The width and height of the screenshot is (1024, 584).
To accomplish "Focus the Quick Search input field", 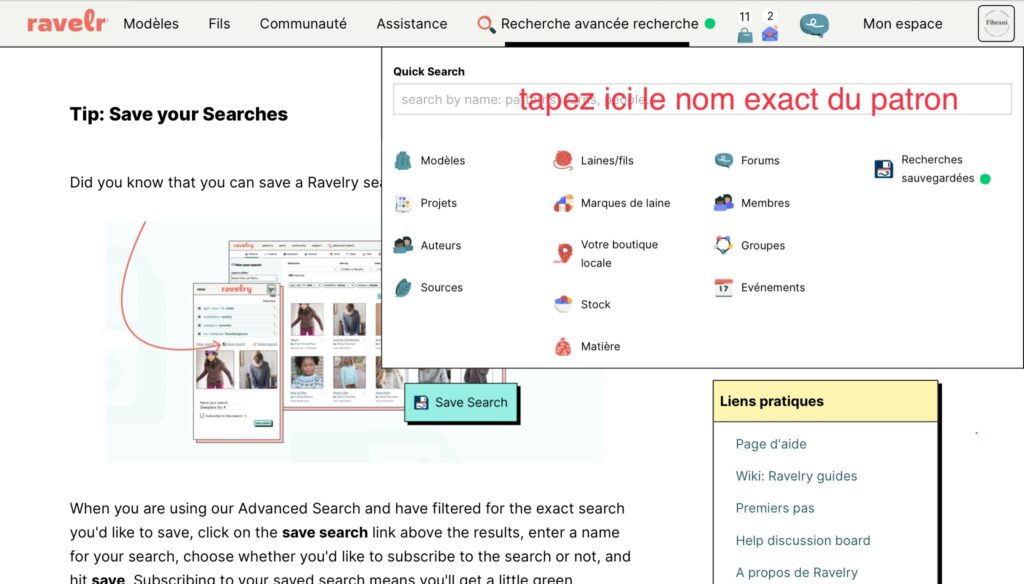I will (x=702, y=99).
